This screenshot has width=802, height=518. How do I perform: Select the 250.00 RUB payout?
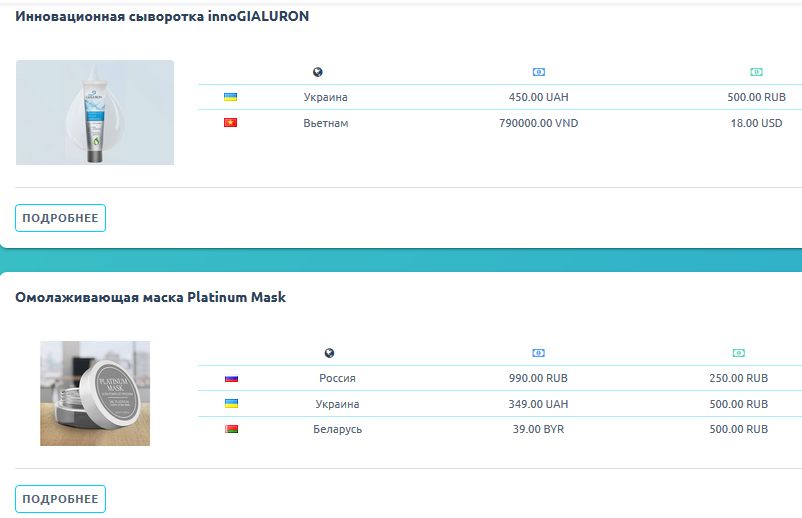point(739,378)
